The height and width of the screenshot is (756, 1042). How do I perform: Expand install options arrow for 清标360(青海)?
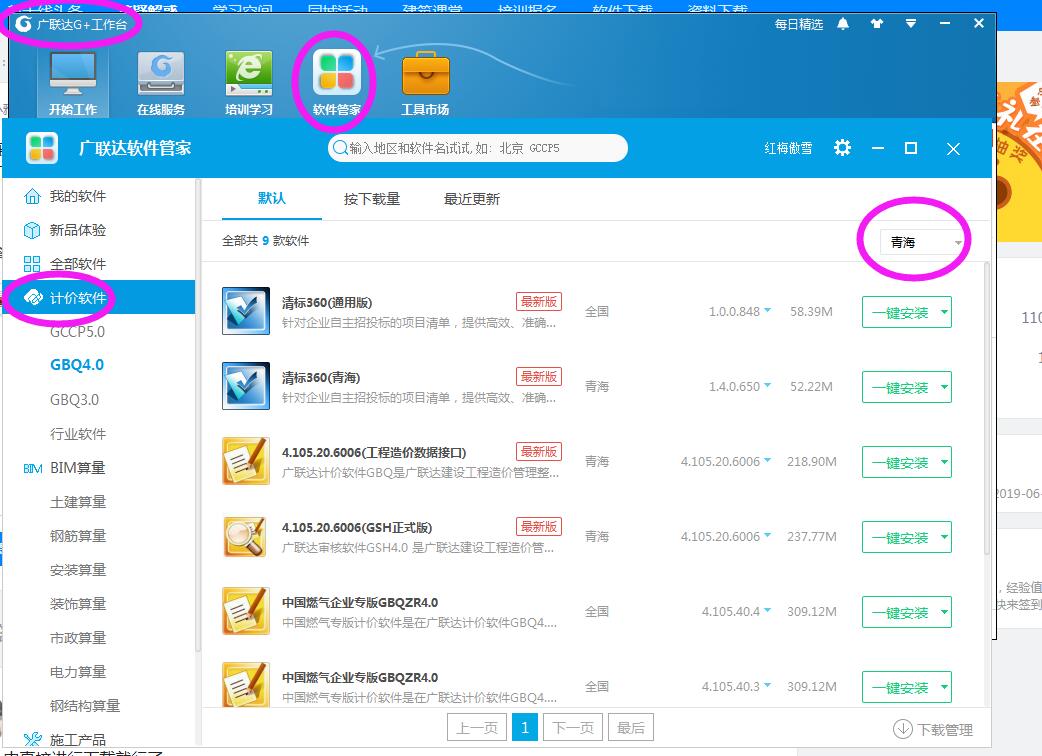pos(944,387)
